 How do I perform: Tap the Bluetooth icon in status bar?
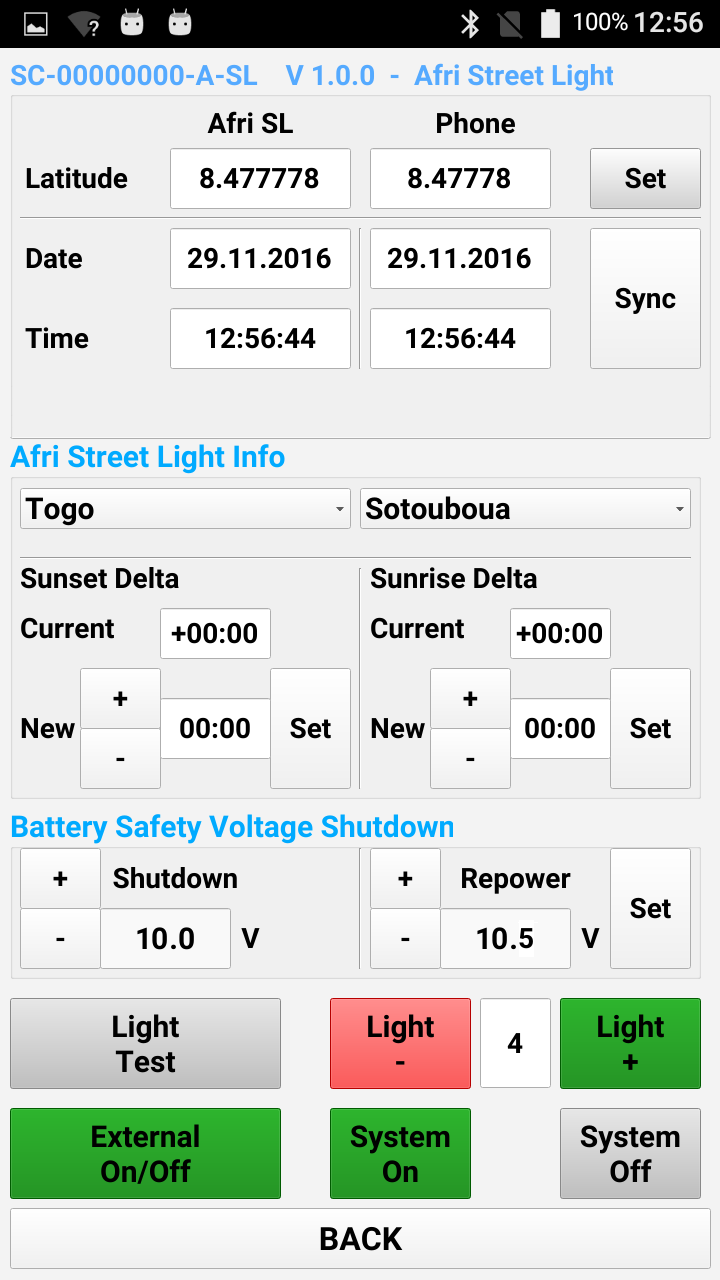[469, 23]
